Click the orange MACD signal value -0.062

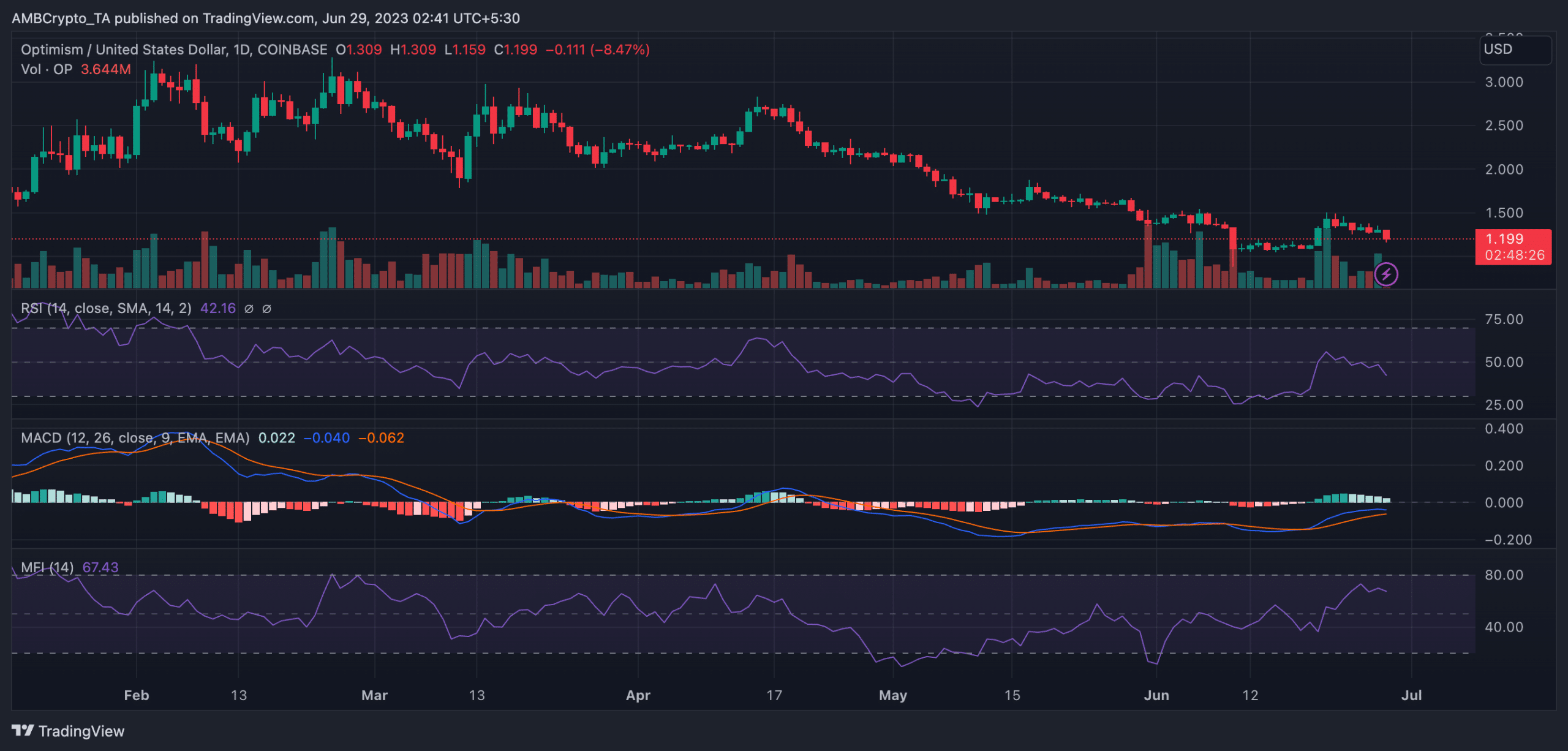381,438
